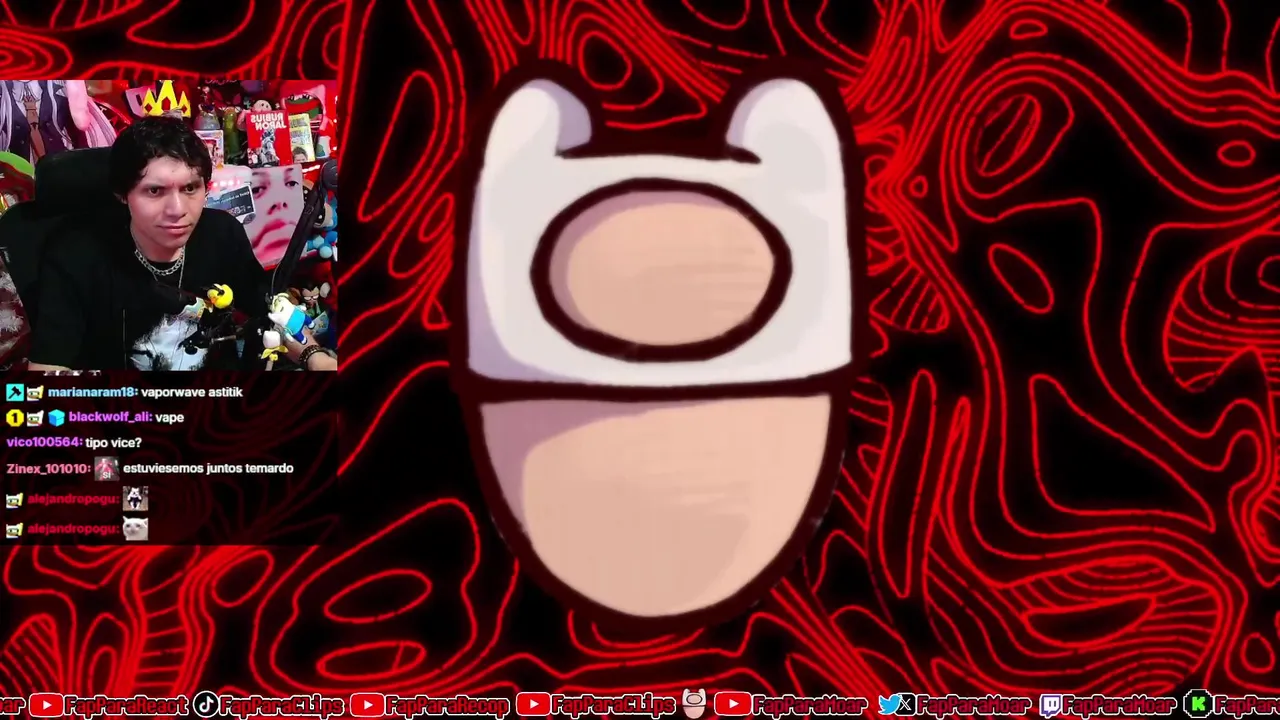Click the message 'vaporwave astitik'
This screenshot has height=720, width=1280.
(192, 392)
